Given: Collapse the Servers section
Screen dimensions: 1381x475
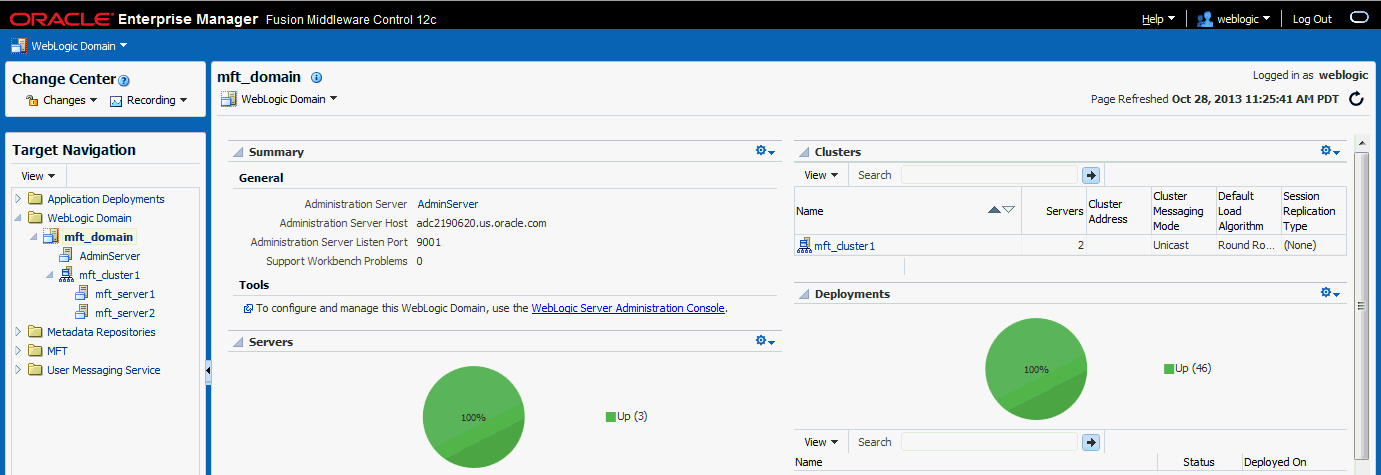Looking at the screenshot, I should click(238, 342).
